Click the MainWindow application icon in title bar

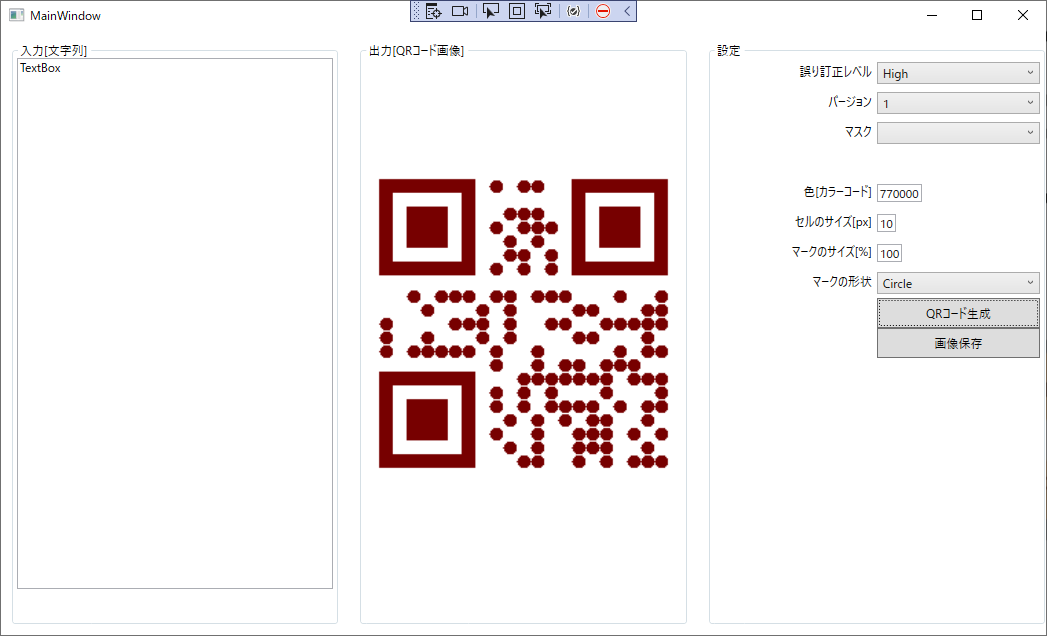click(14, 15)
